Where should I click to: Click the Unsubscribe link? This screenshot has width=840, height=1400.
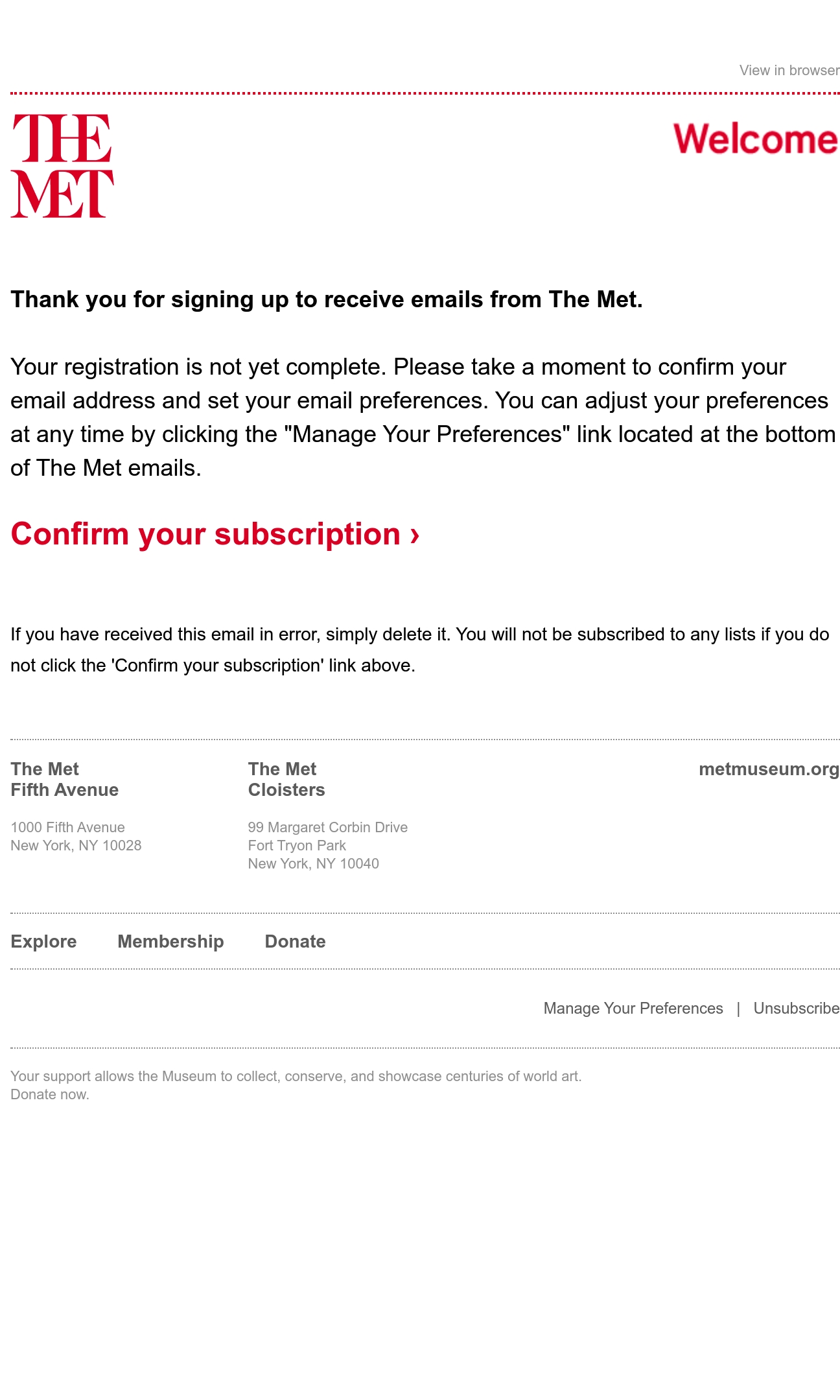(797, 1009)
